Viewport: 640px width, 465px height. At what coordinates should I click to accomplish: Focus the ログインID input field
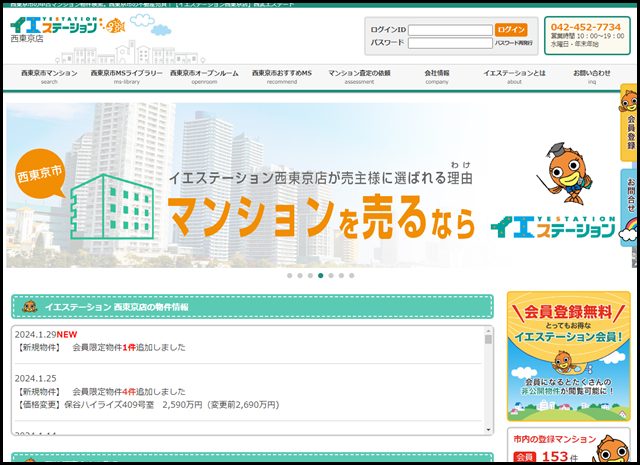(x=450, y=30)
